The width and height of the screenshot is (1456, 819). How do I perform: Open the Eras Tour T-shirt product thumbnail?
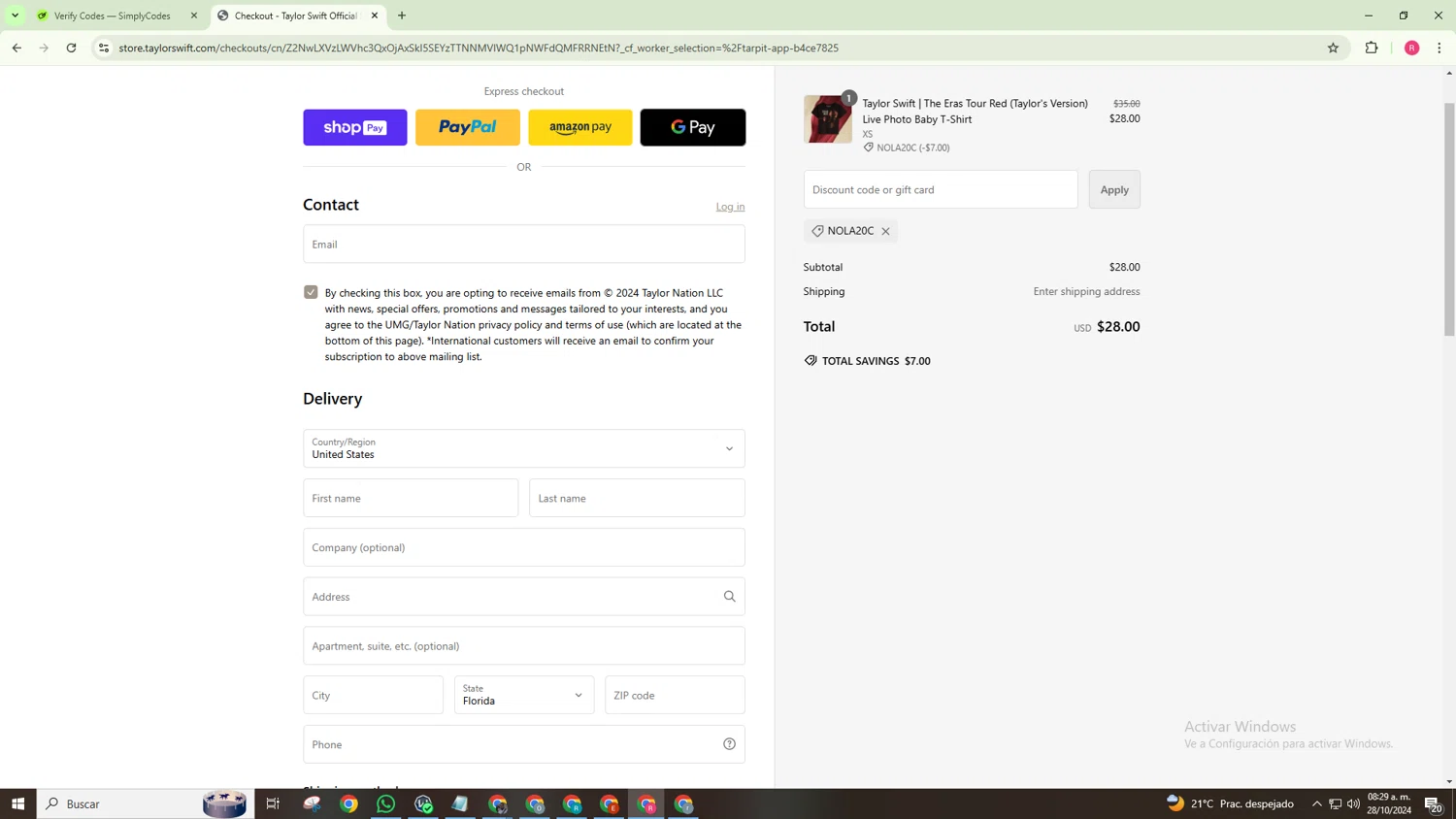point(828,119)
